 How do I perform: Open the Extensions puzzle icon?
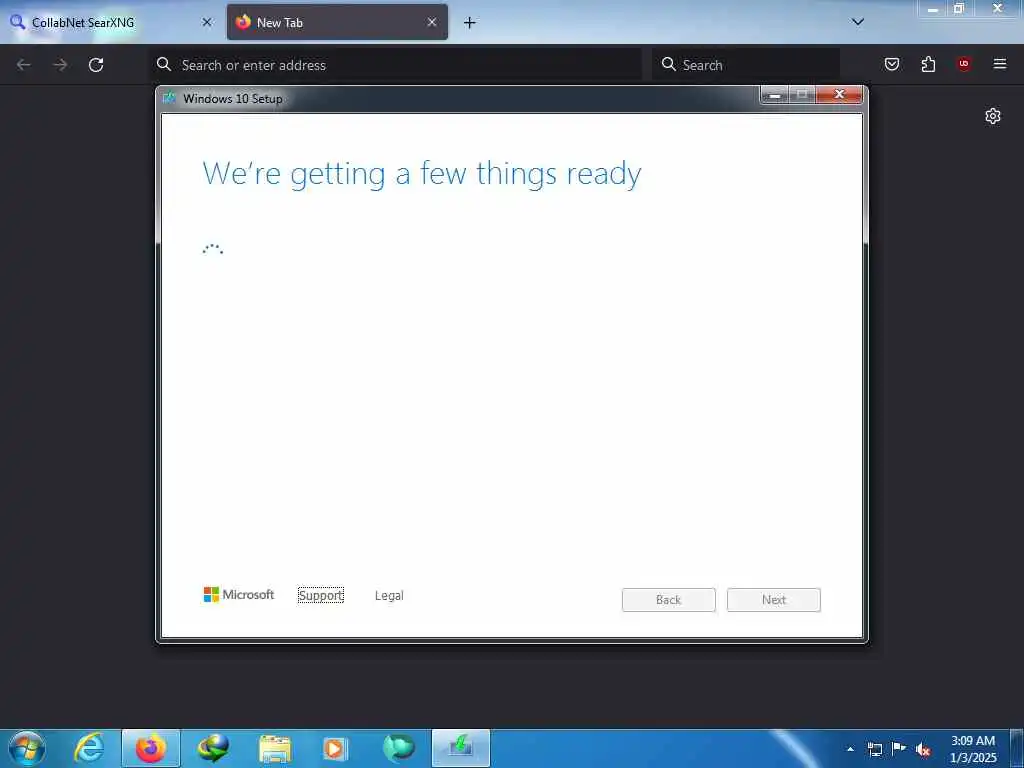click(928, 64)
